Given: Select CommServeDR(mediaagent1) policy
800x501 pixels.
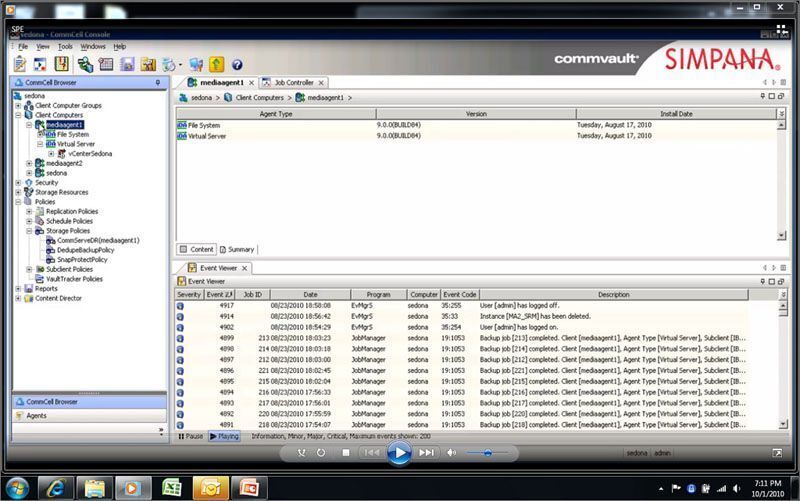Looking at the screenshot, I should [x=98, y=240].
